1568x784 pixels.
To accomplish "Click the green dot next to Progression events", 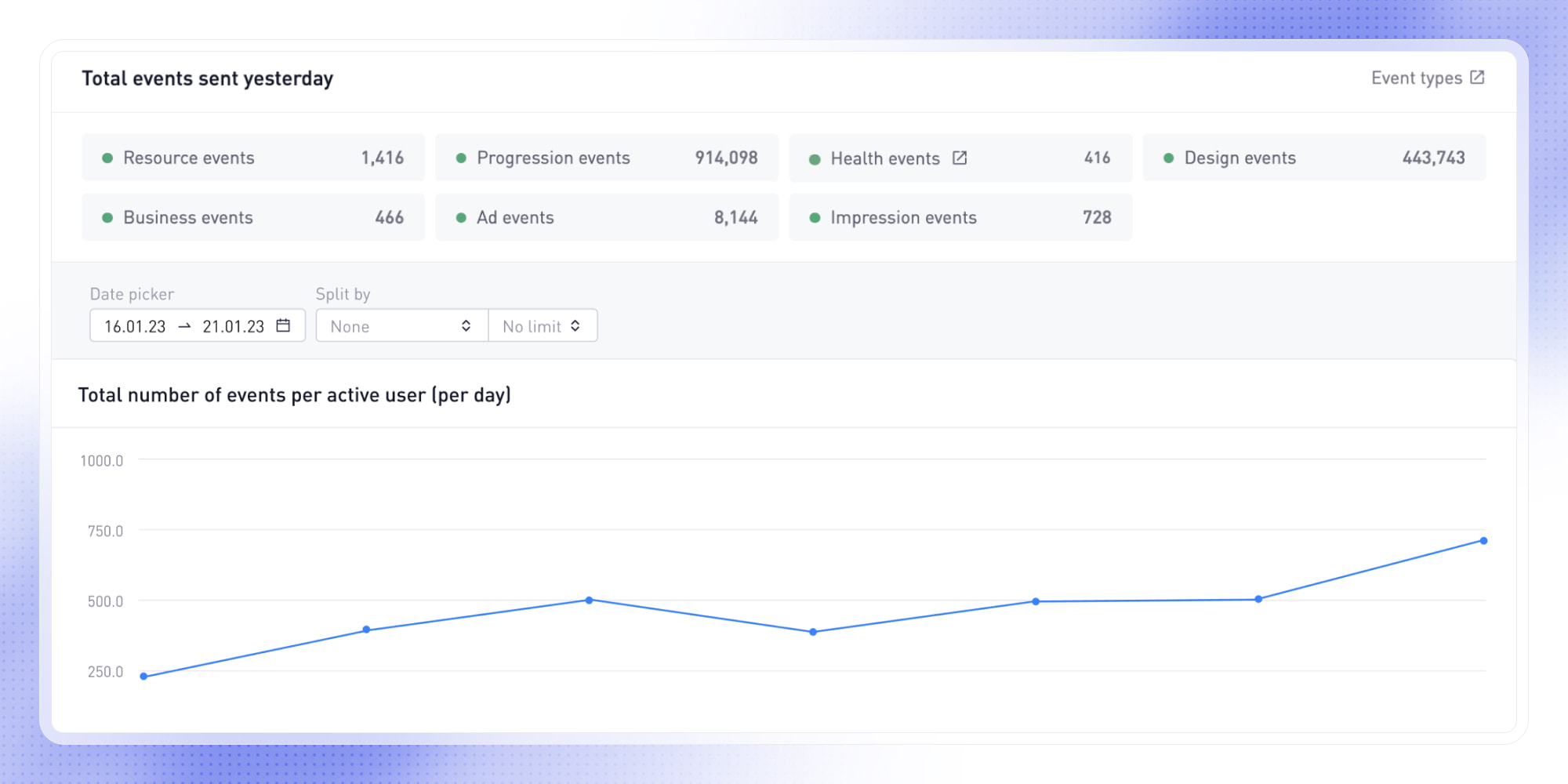I will pyautogui.click(x=461, y=157).
